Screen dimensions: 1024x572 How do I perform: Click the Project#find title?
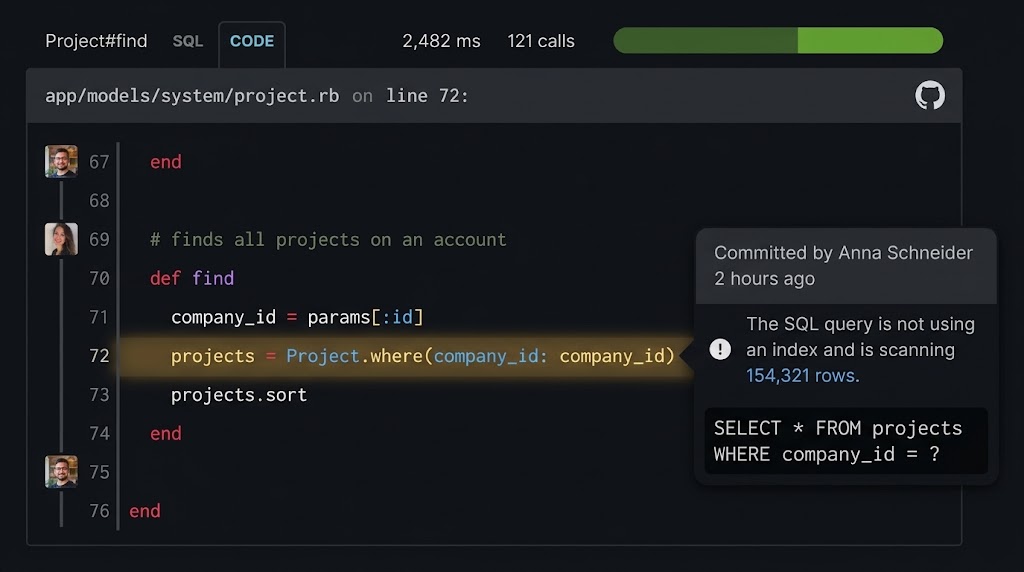(96, 41)
